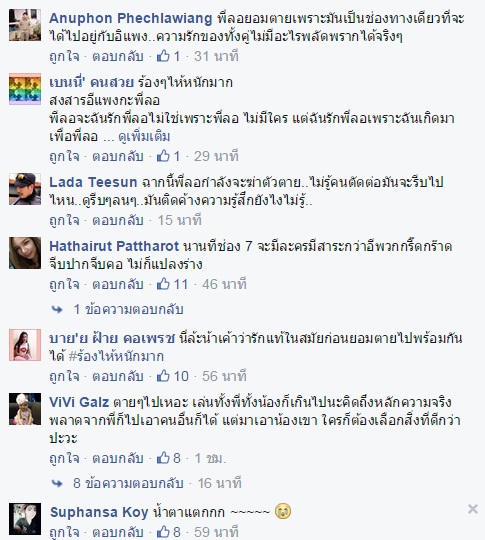Like Lada Teesun's comment via ถูกใจ

coord(64,220)
